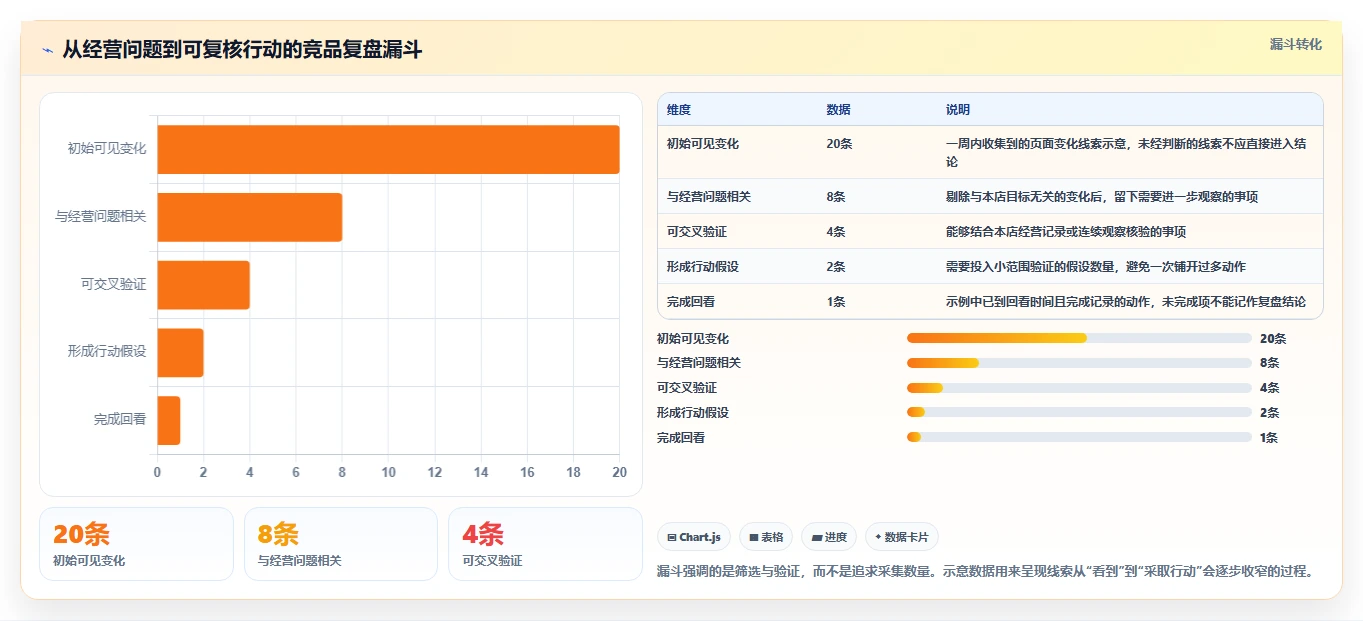
Task: Click the 可交叉验证 bar in the chart
Action: coord(203,285)
